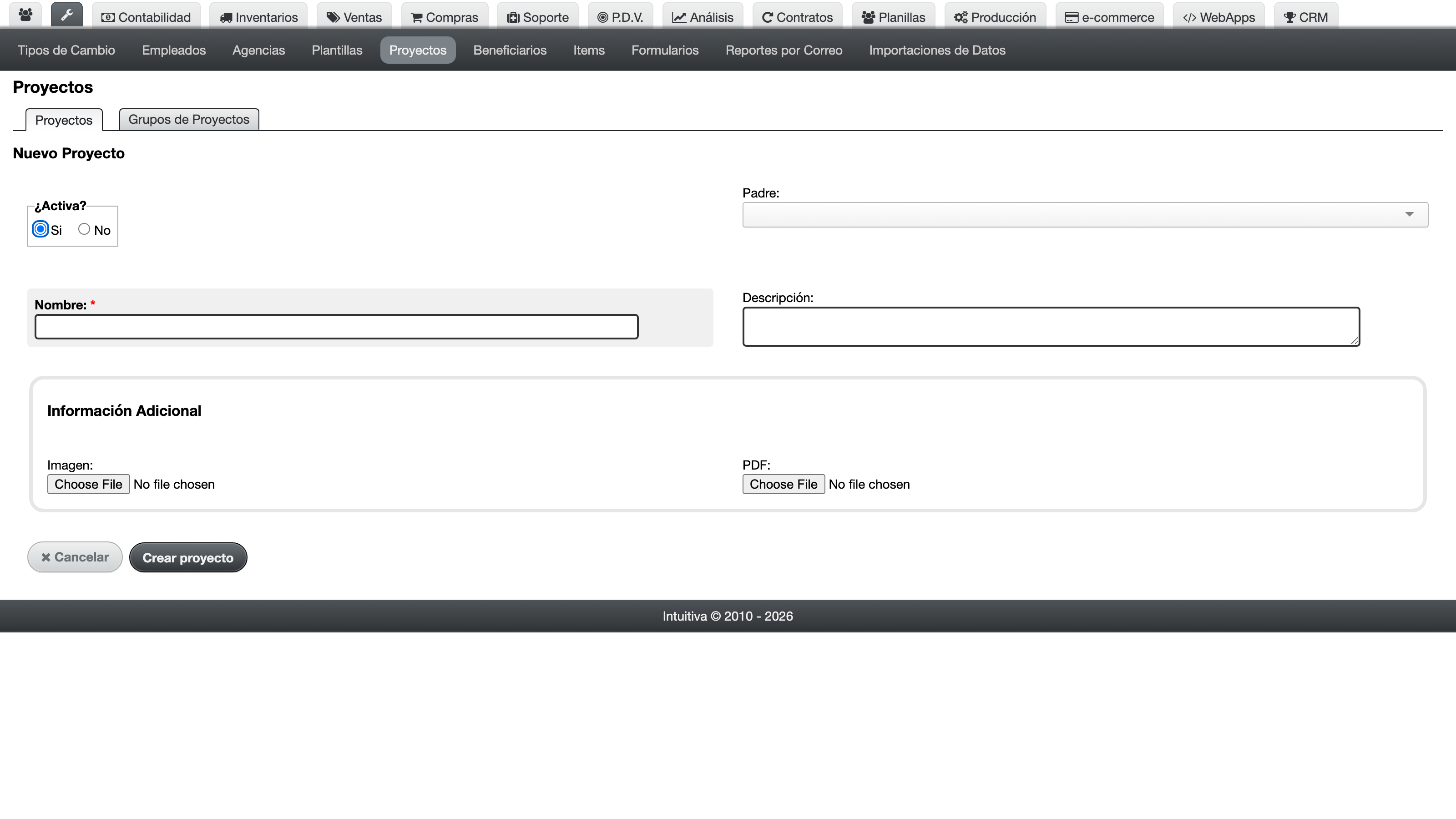Select Si for ¿Activa?

tap(40, 229)
